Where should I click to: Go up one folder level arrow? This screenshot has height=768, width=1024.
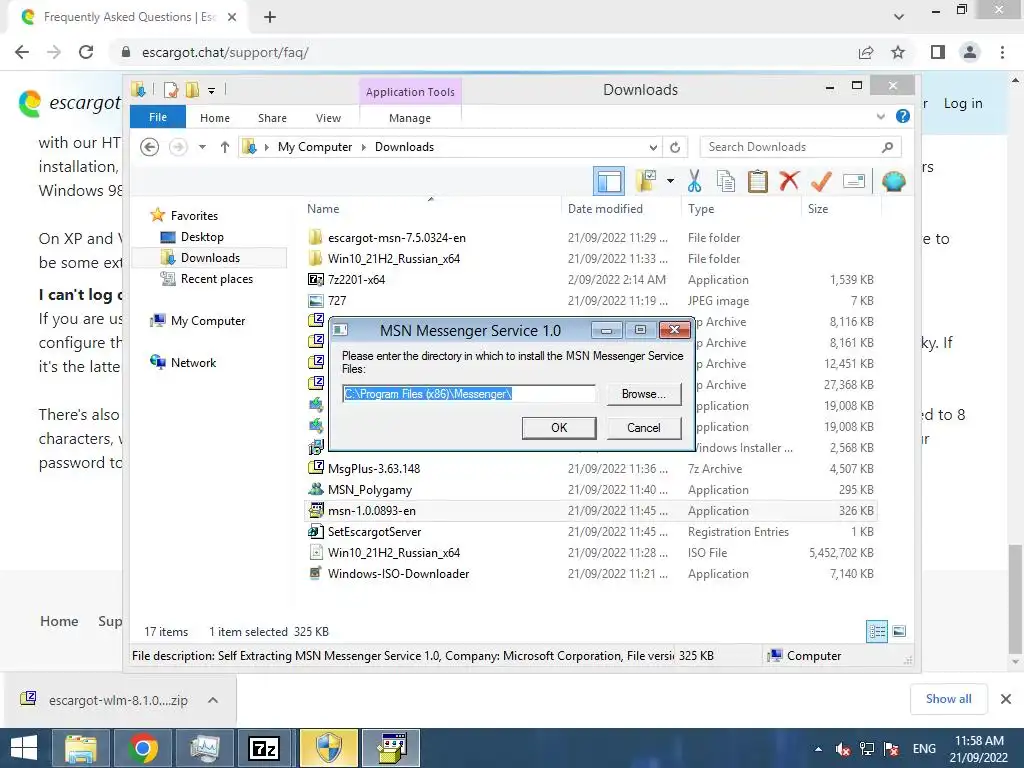pos(225,147)
